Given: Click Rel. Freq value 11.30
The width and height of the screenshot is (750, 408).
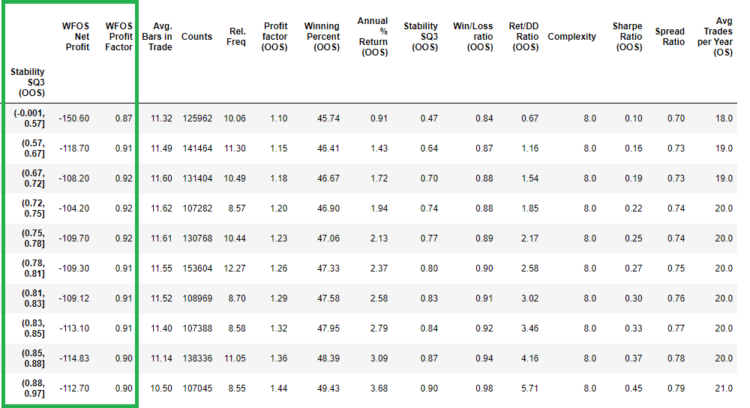Looking at the screenshot, I should point(235,148).
